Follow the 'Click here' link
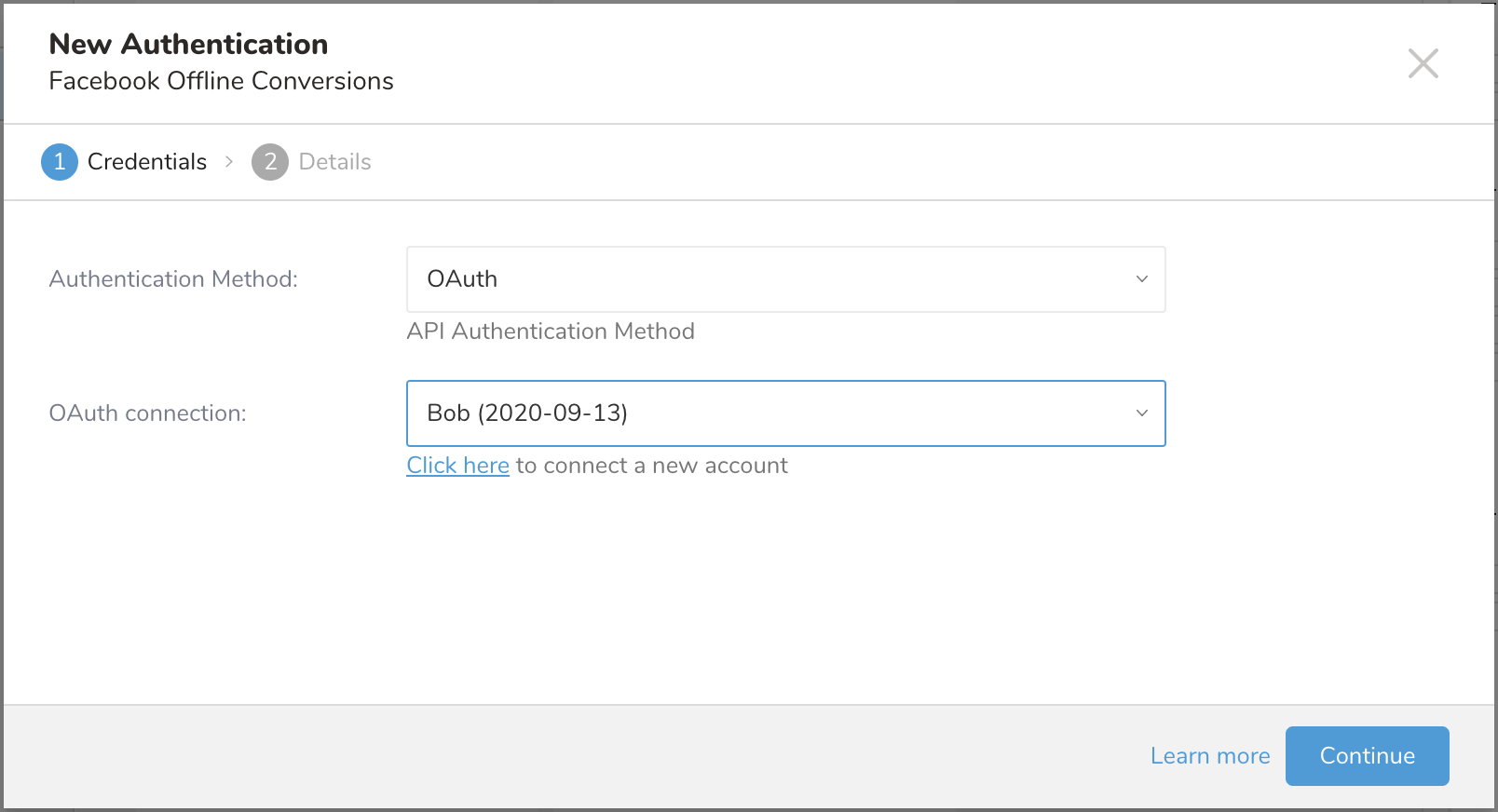The height and width of the screenshot is (812, 1498). click(457, 466)
